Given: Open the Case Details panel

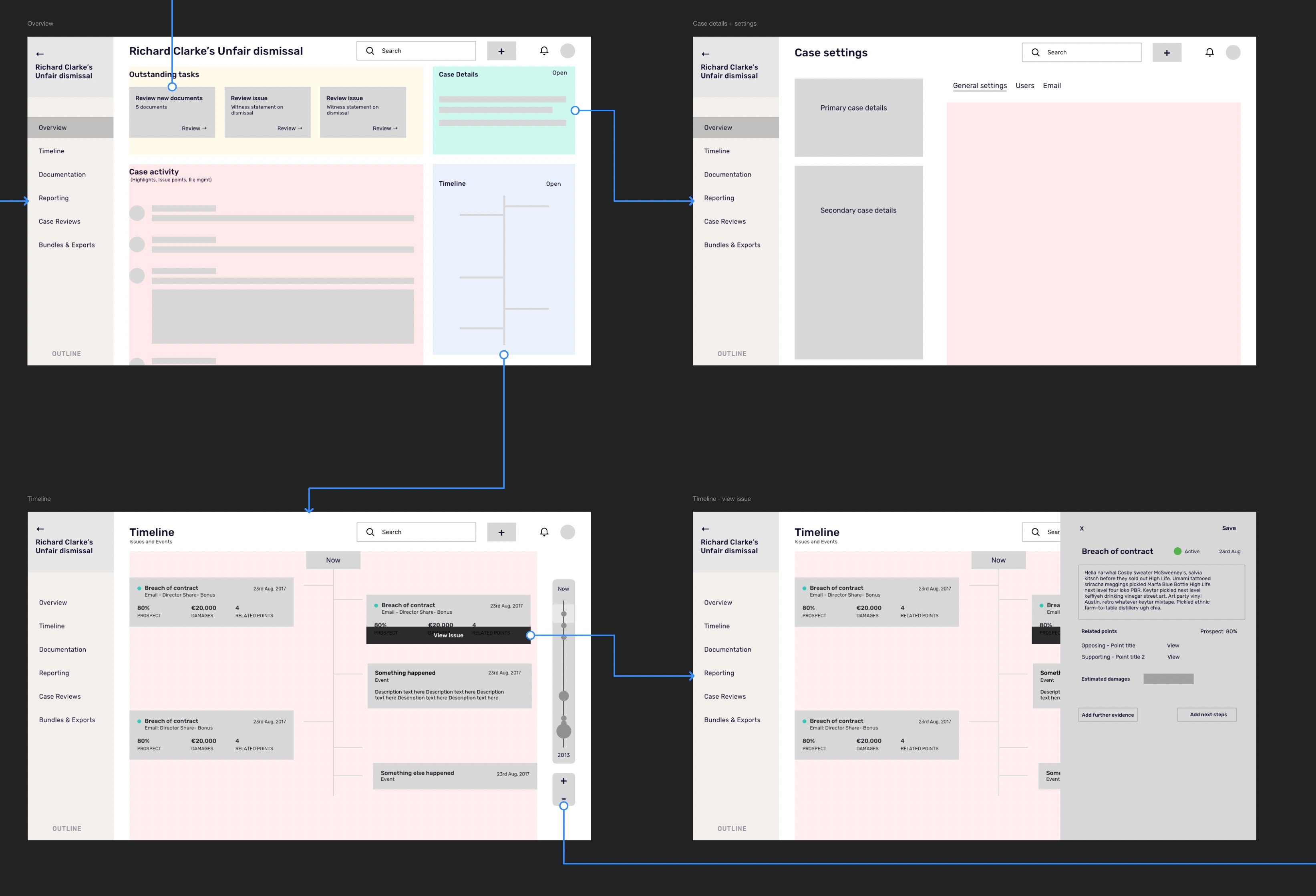Looking at the screenshot, I should coord(559,73).
